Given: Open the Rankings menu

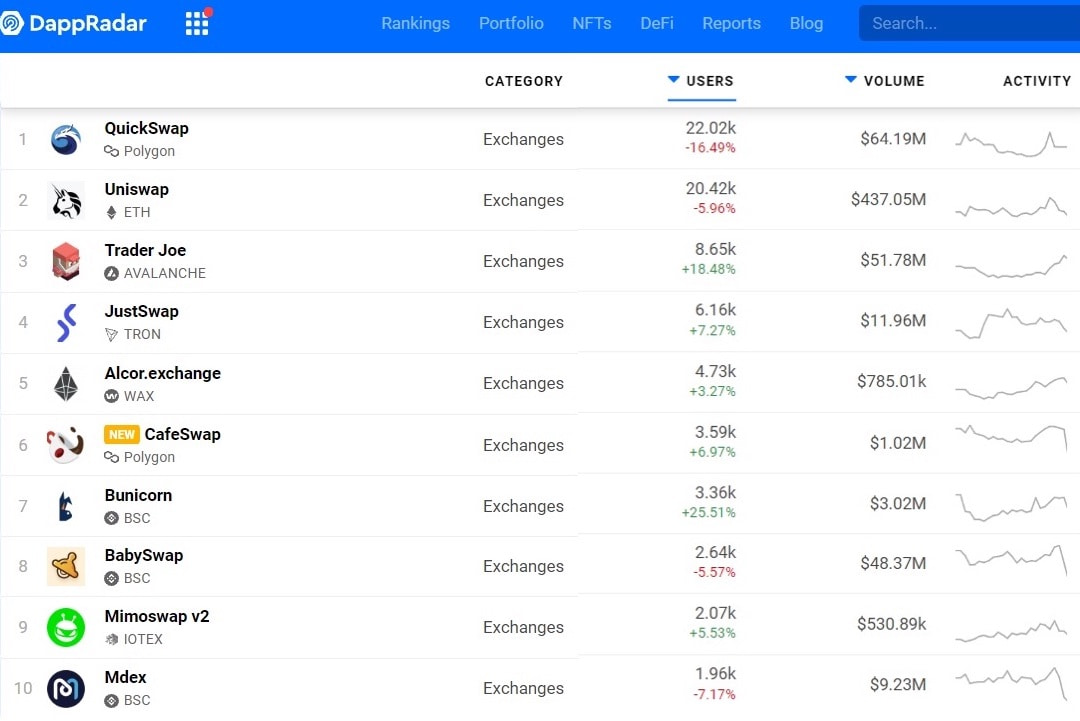Looking at the screenshot, I should point(415,23).
